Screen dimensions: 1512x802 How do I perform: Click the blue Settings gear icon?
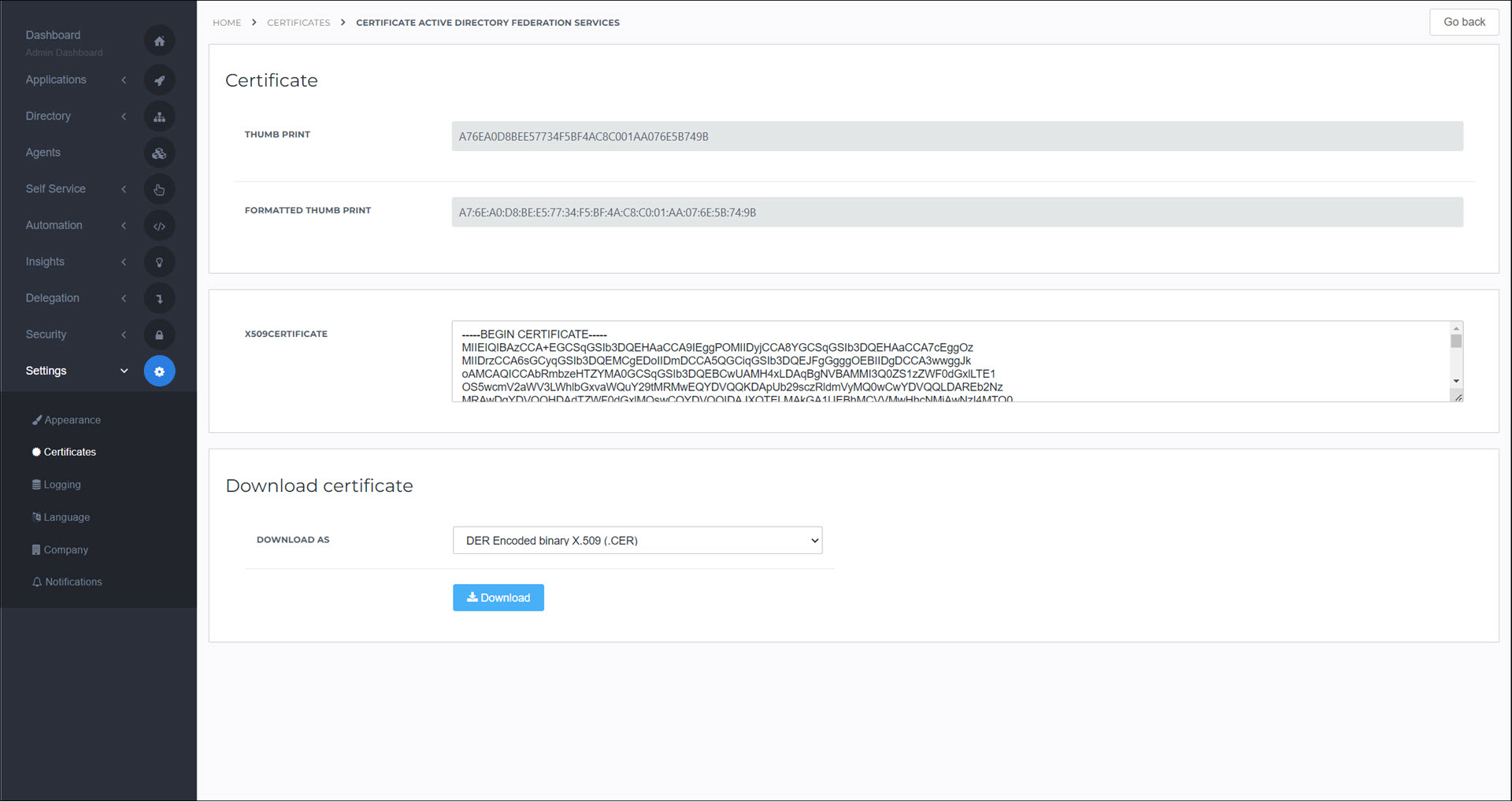(159, 371)
